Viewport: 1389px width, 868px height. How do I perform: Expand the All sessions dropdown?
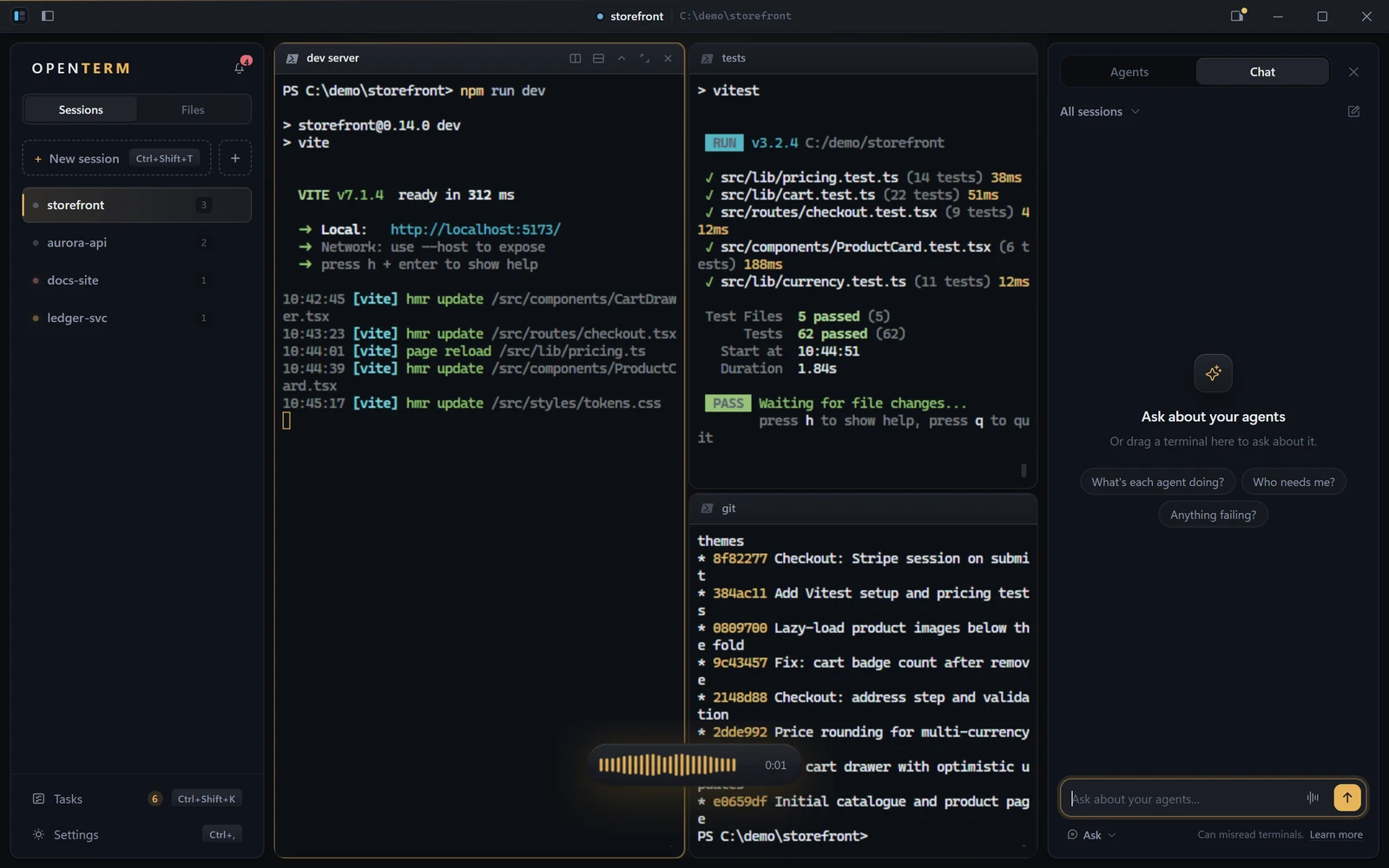tap(1099, 111)
